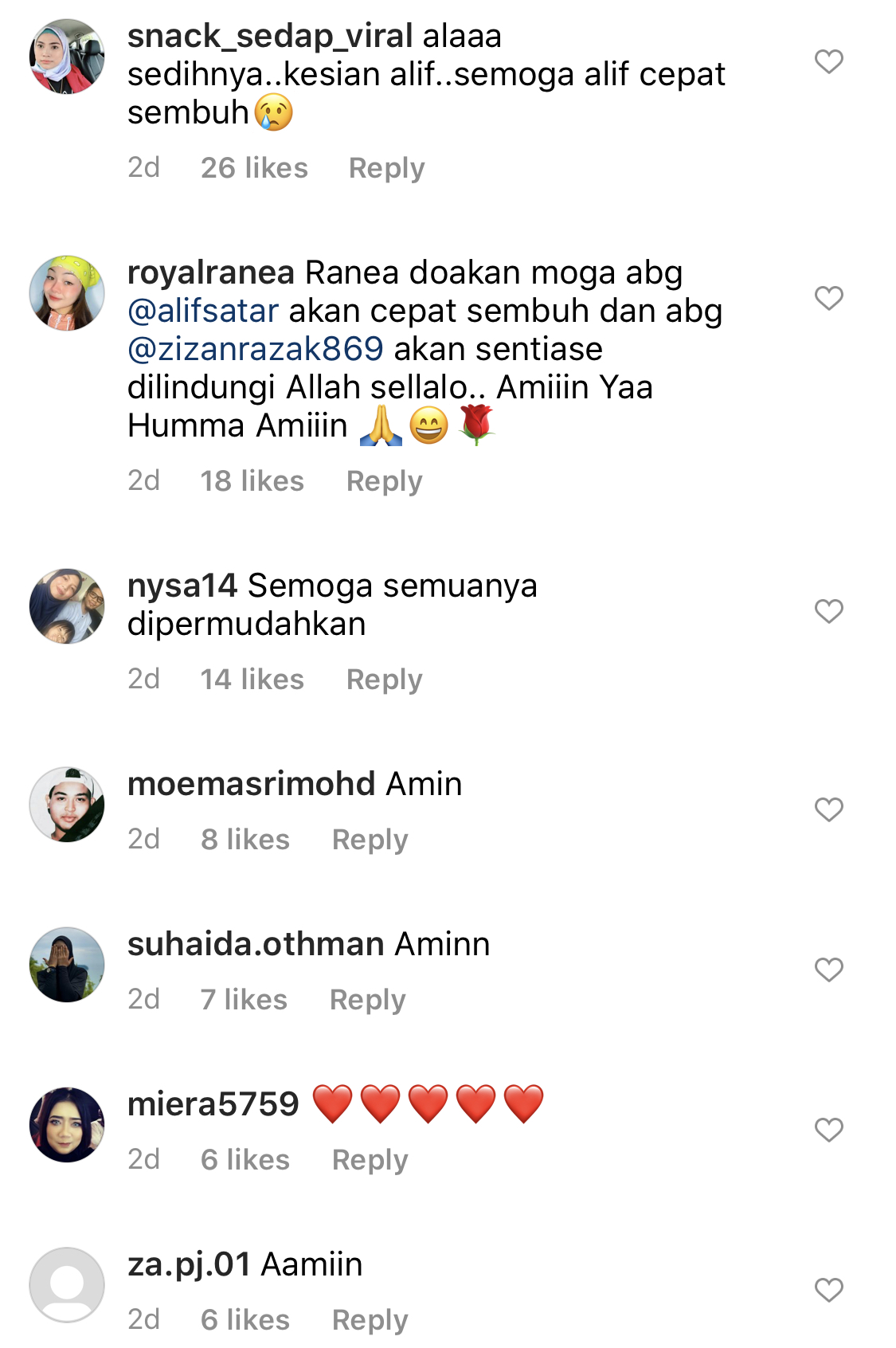Tap the heart beside moemasrimohd's comment
Viewport: 896px width, 1348px height.
(x=828, y=809)
